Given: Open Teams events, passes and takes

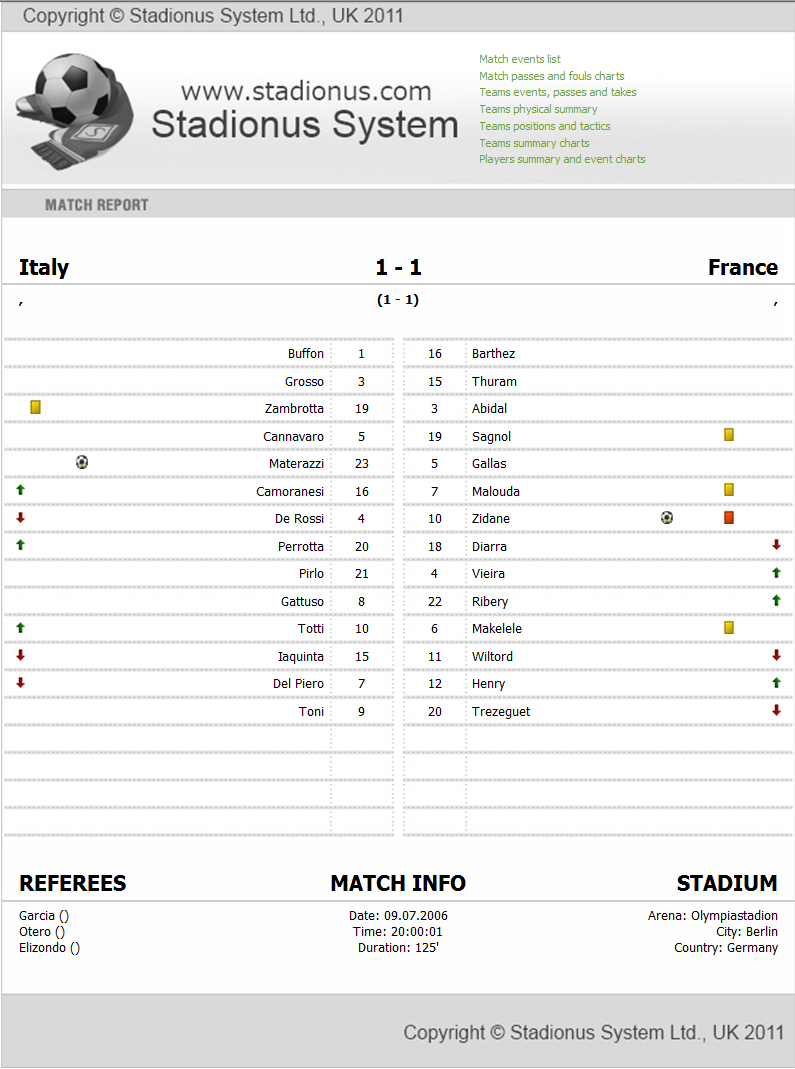Looking at the screenshot, I should [558, 92].
